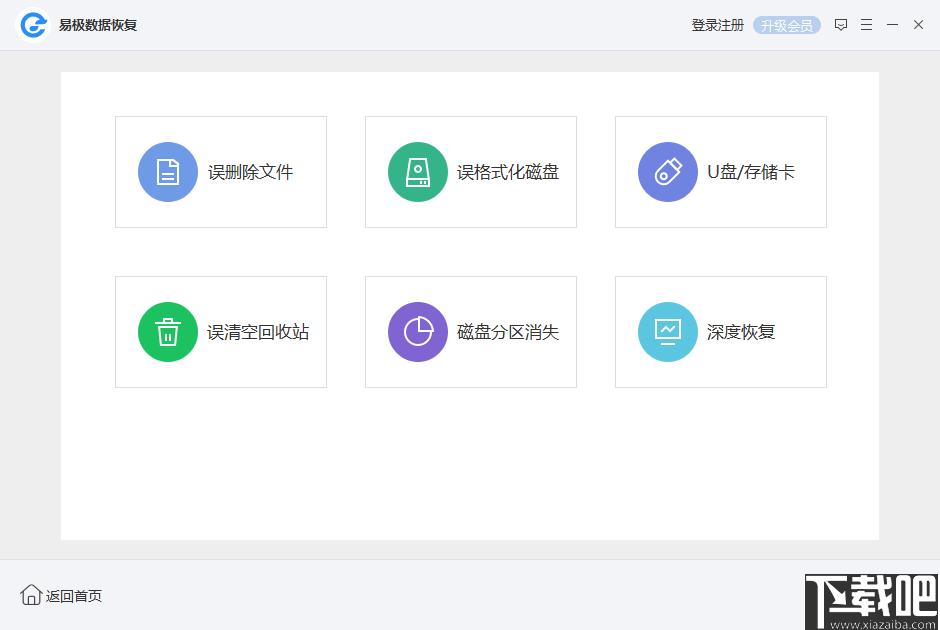Viewport: 940px width, 630px height.
Task: Click 返回首页 text
Action: pyautogui.click(x=74, y=596)
